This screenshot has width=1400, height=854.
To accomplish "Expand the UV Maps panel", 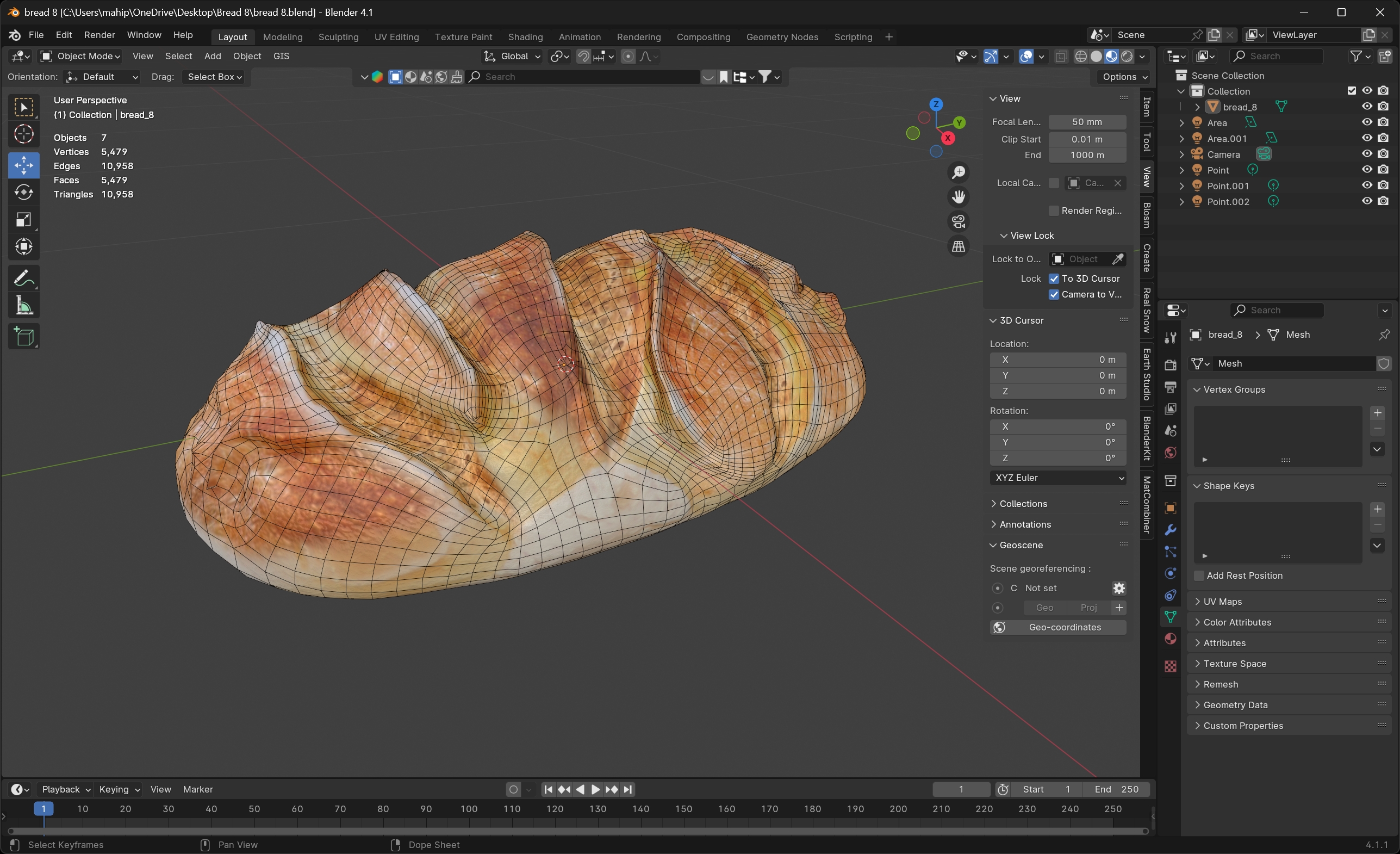I will point(1222,602).
